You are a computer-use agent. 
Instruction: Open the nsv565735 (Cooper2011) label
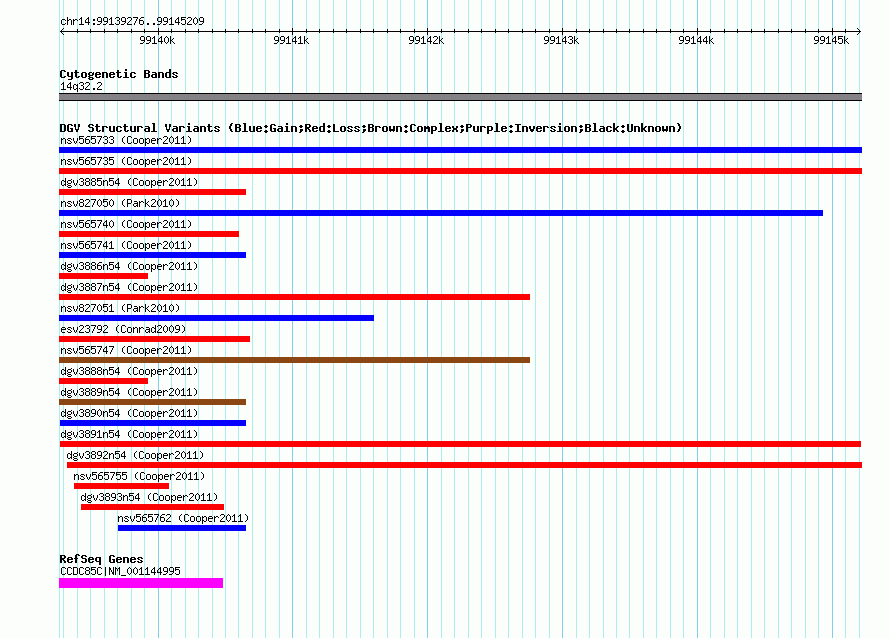(126, 161)
